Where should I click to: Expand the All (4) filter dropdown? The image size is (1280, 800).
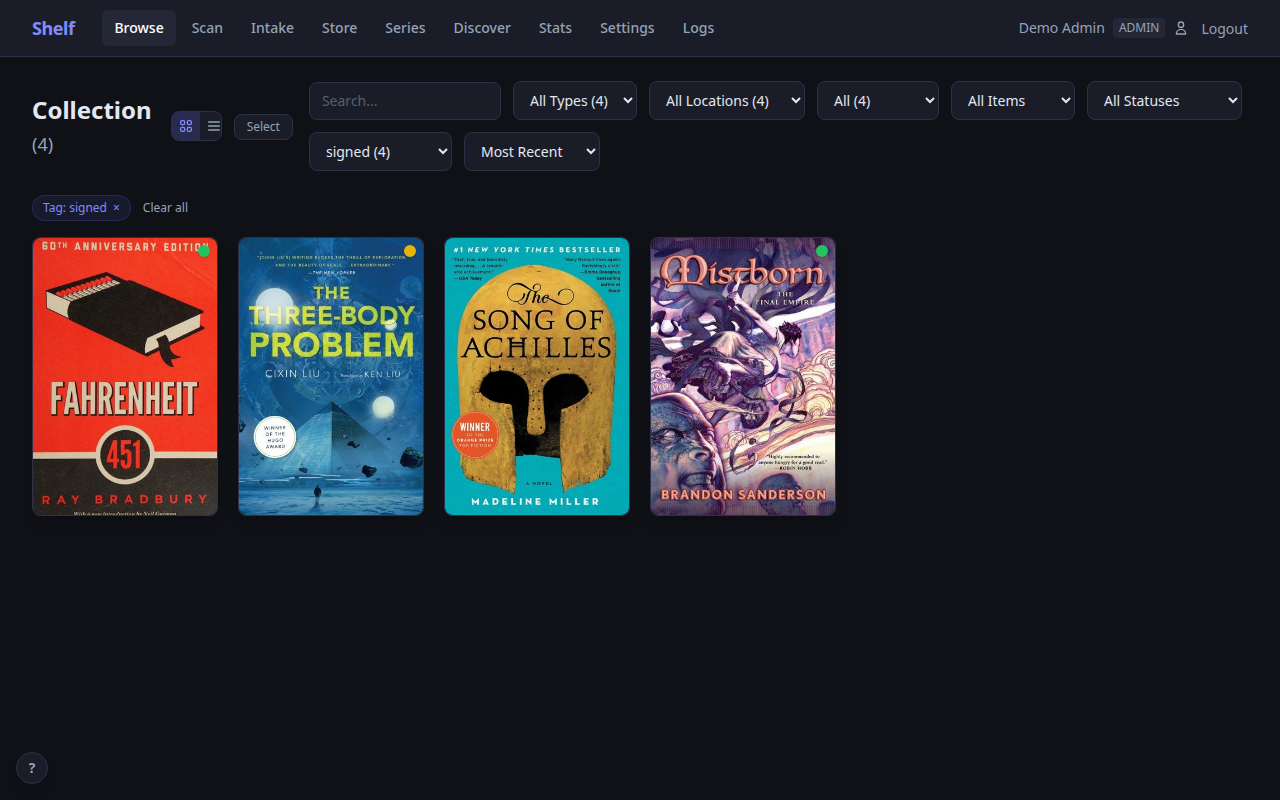(878, 101)
